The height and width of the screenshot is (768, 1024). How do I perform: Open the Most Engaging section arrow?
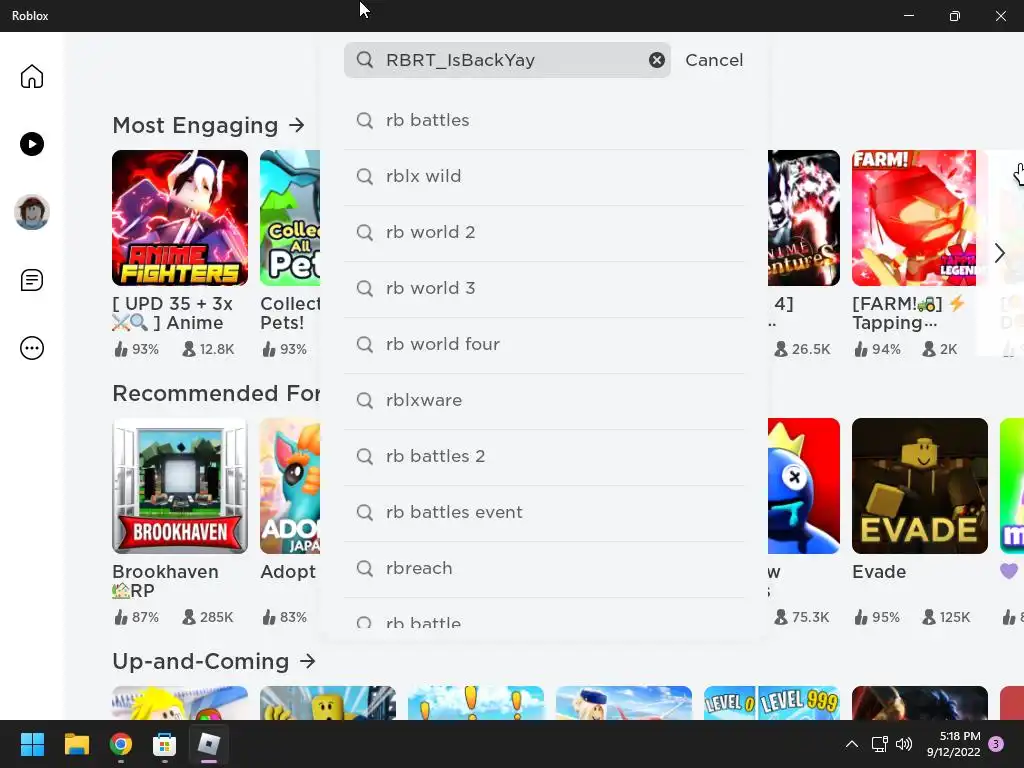(x=297, y=125)
